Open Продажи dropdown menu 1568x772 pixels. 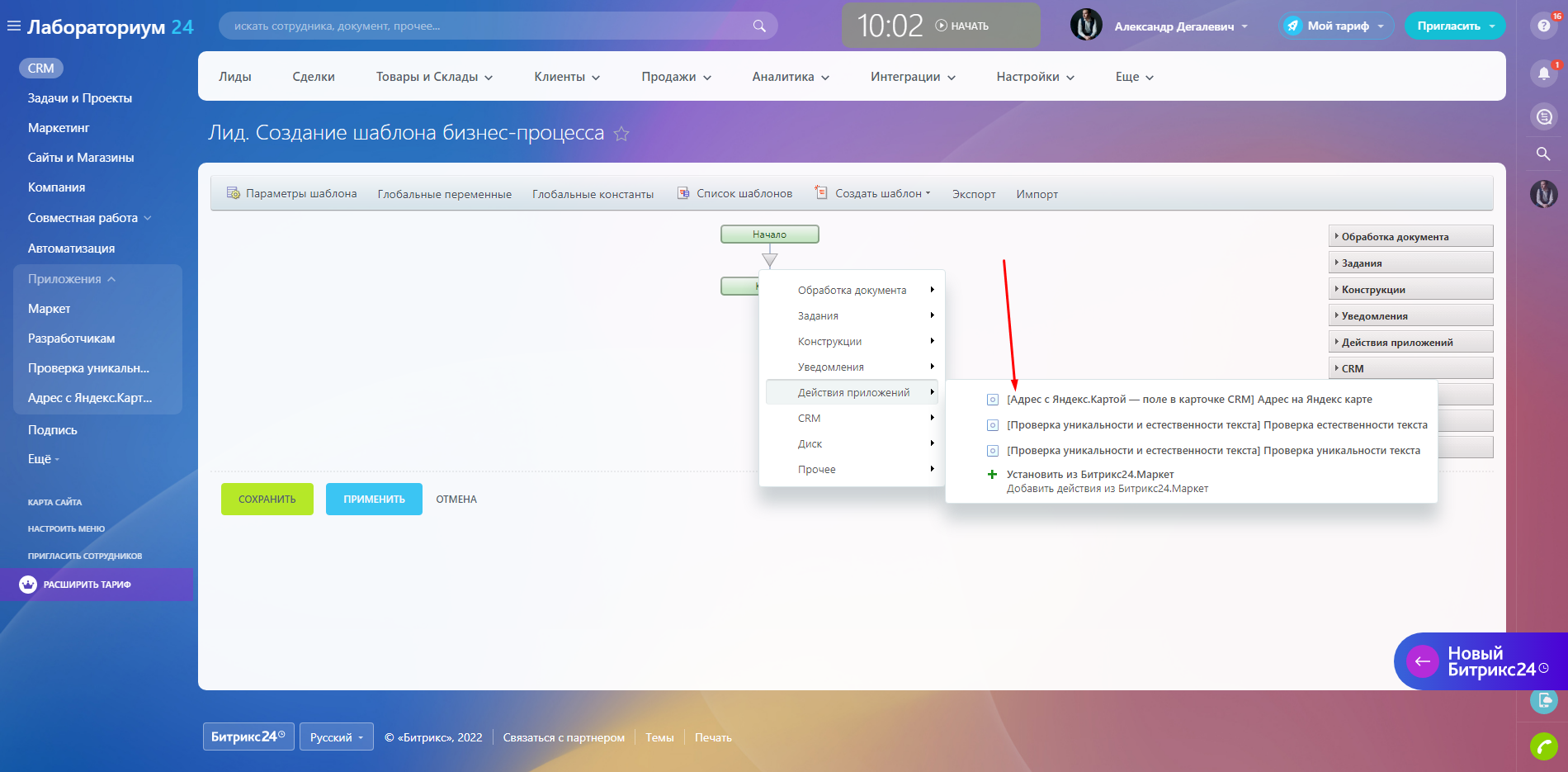click(677, 77)
